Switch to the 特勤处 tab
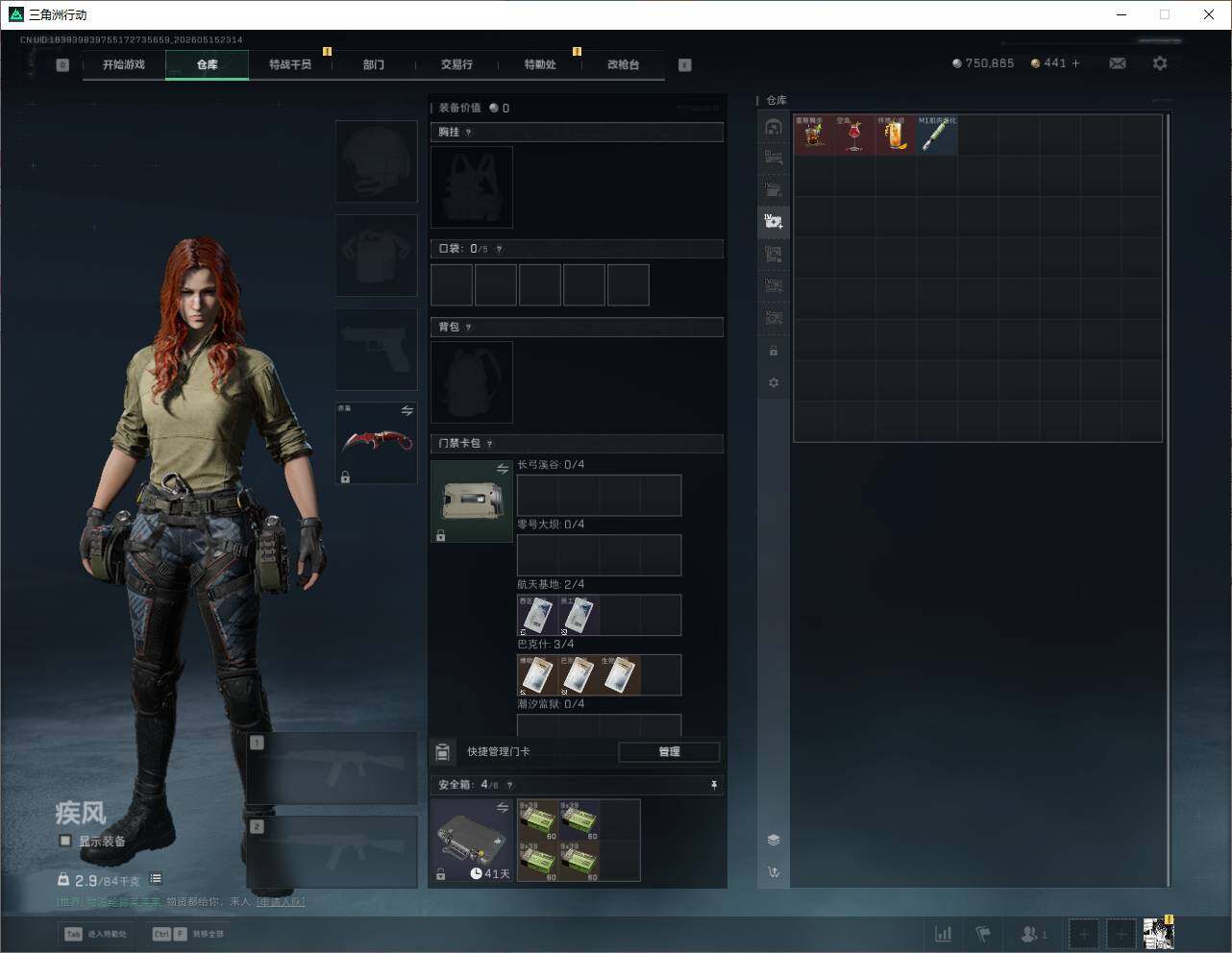Image resolution: width=1232 pixels, height=953 pixels. [540, 64]
